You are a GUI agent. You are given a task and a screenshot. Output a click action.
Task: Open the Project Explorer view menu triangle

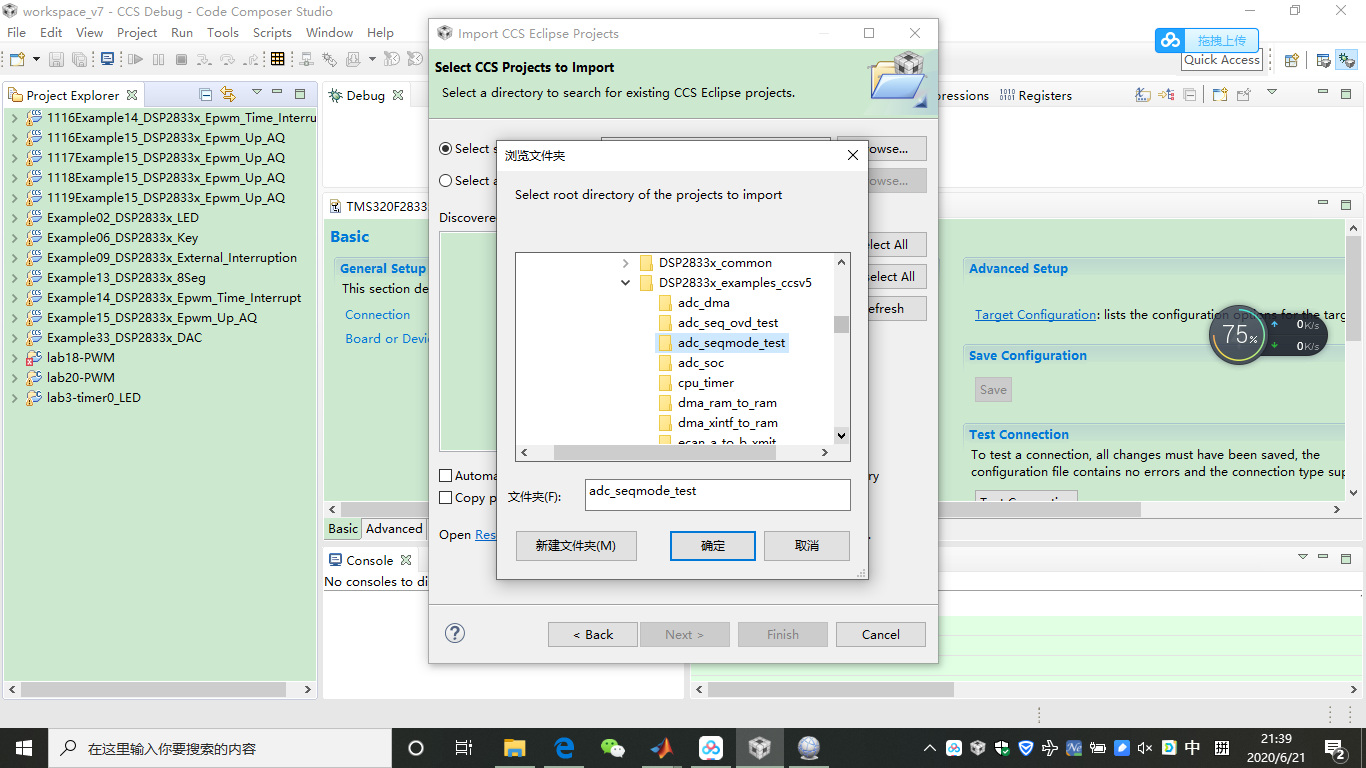(257, 93)
